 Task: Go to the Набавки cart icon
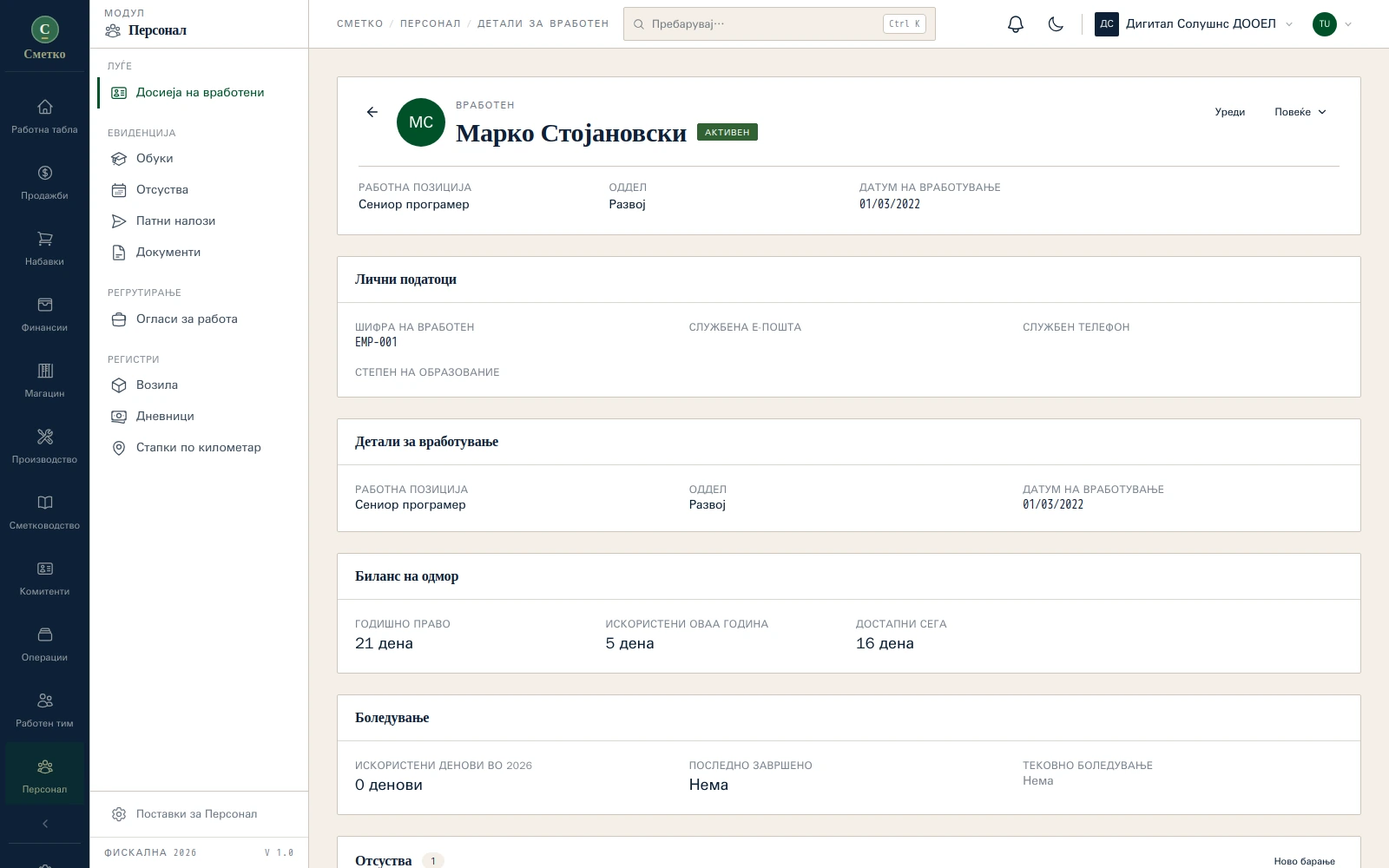pos(44,248)
